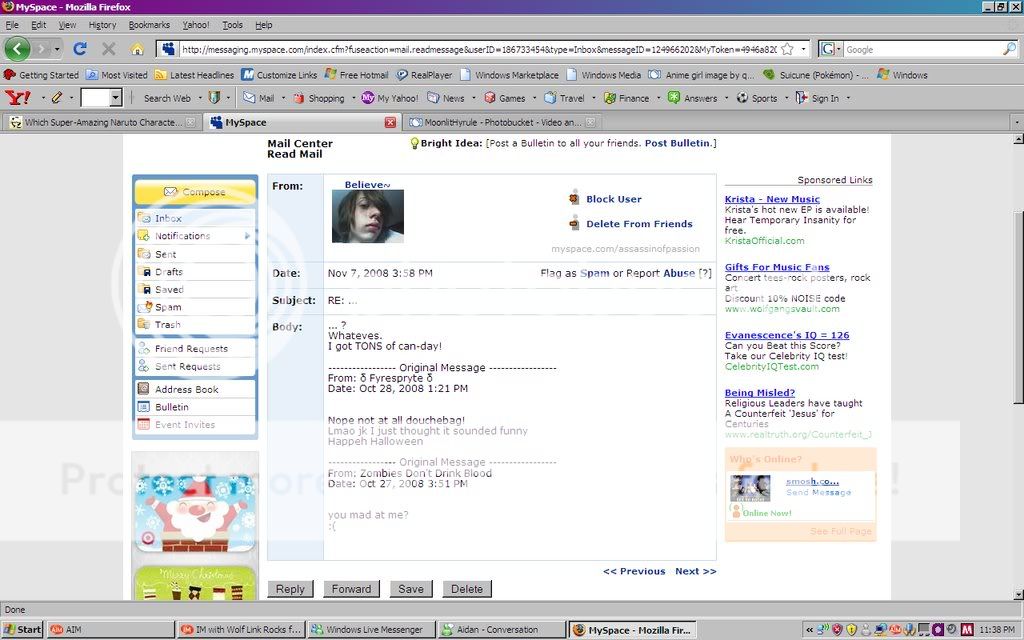Click the Firefox reload page icon

click(x=80, y=49)
